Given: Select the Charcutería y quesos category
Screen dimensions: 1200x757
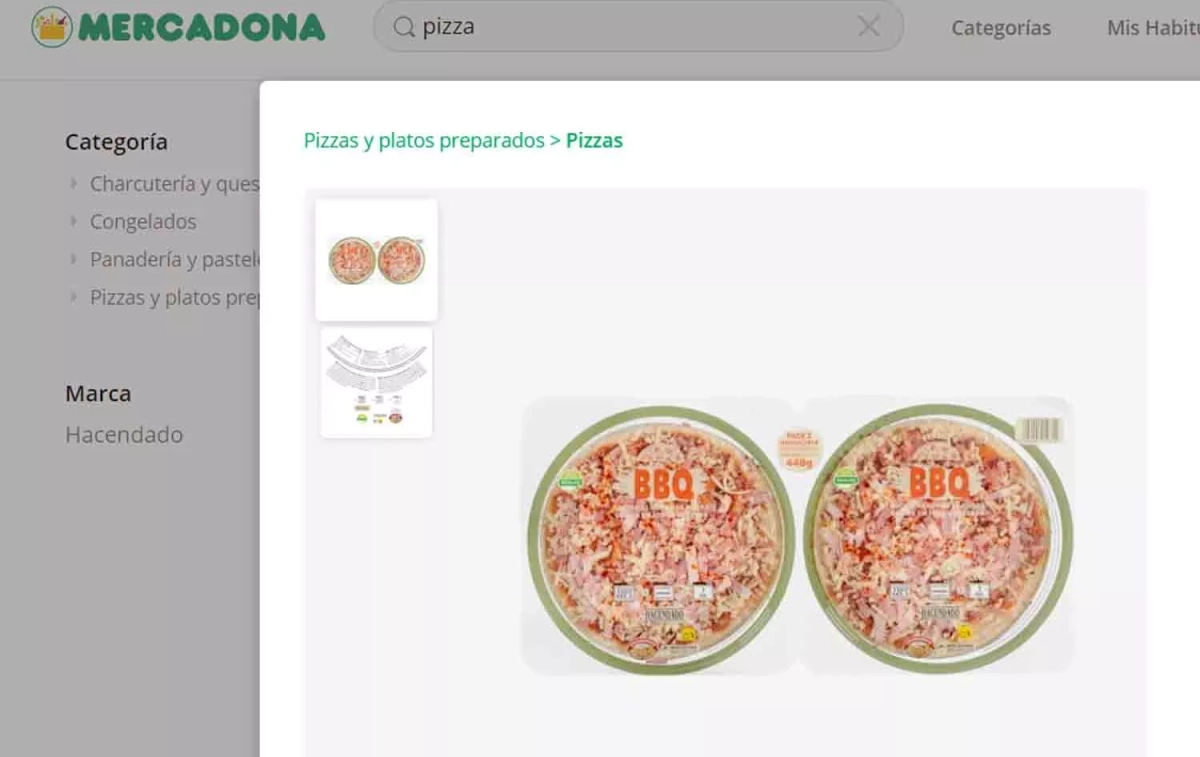Looking at the screenshot, I should pos(175,184).
